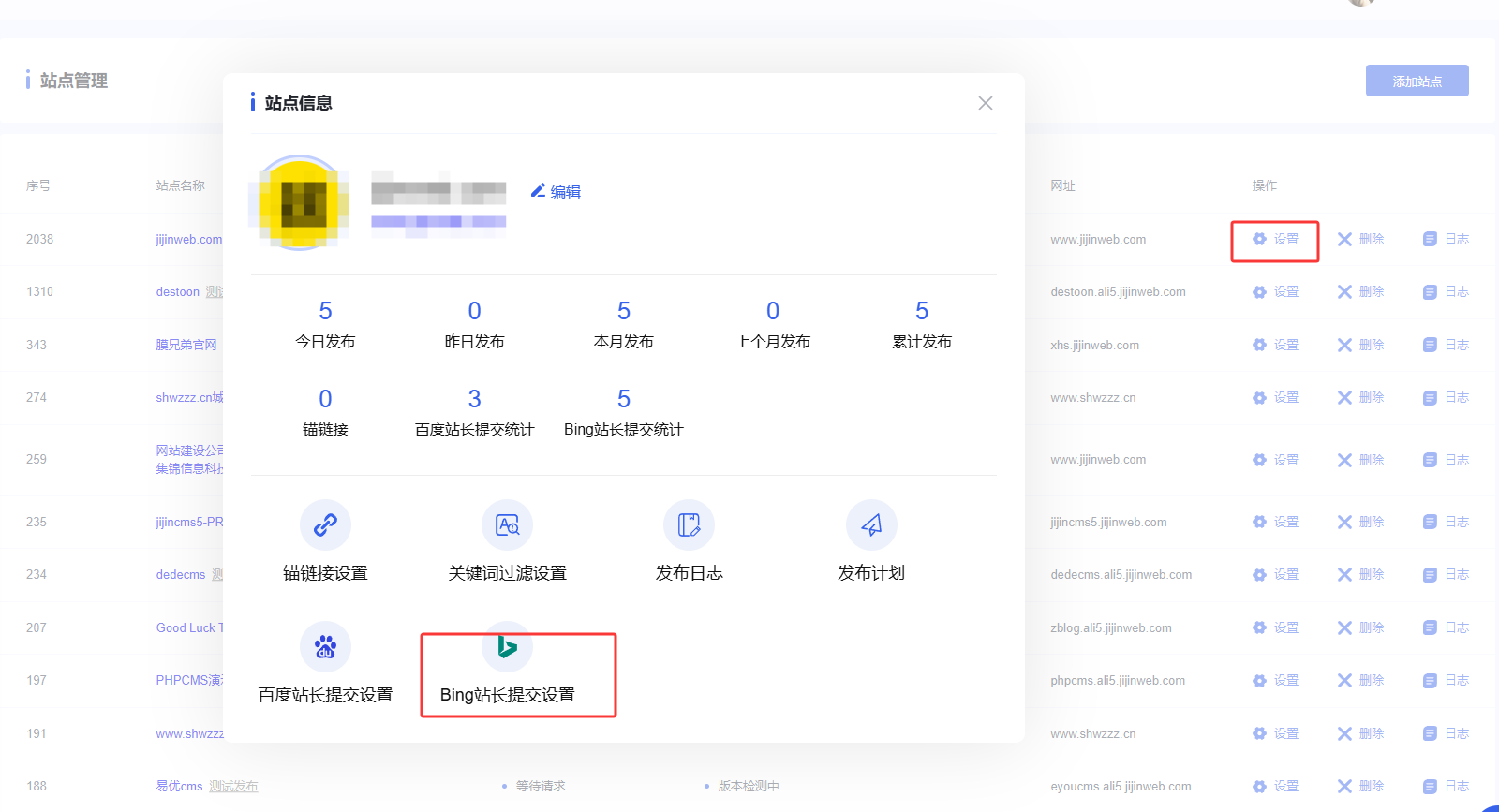Delete the xhs.jijinweb.com site
Screen dimensions: 1499x812
(1360, 346)
